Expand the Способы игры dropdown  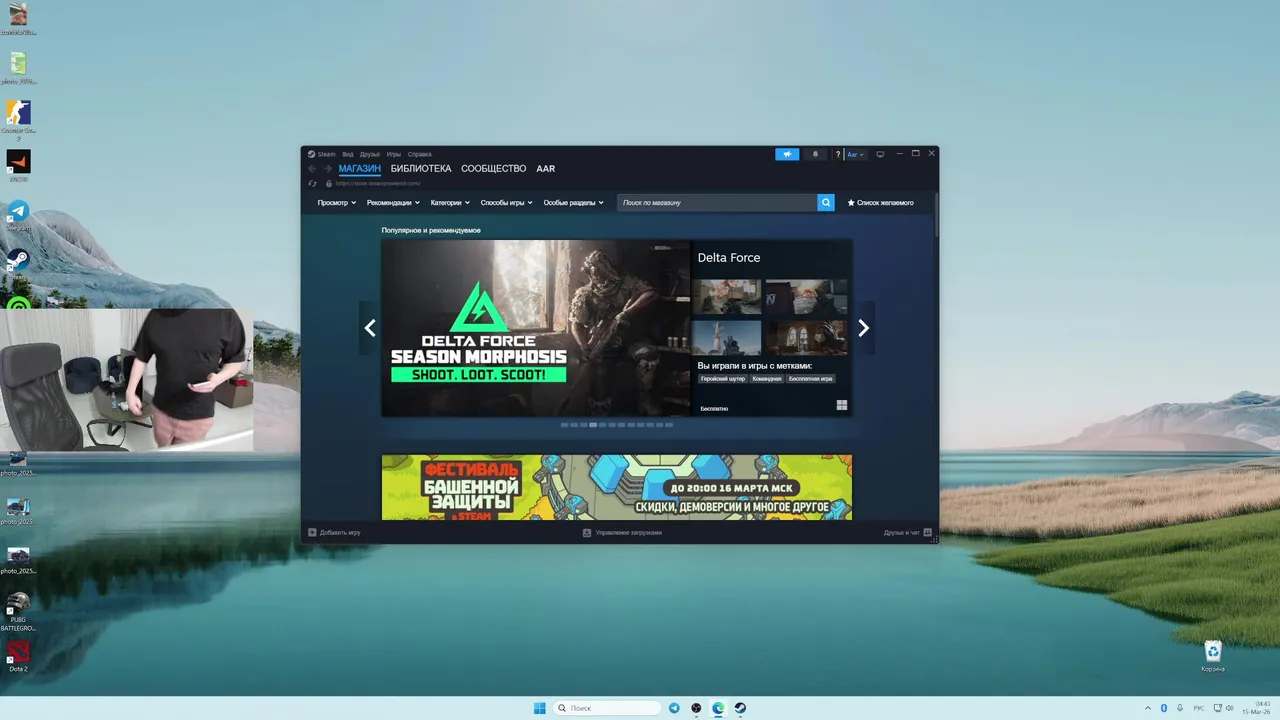click(507, 203)
